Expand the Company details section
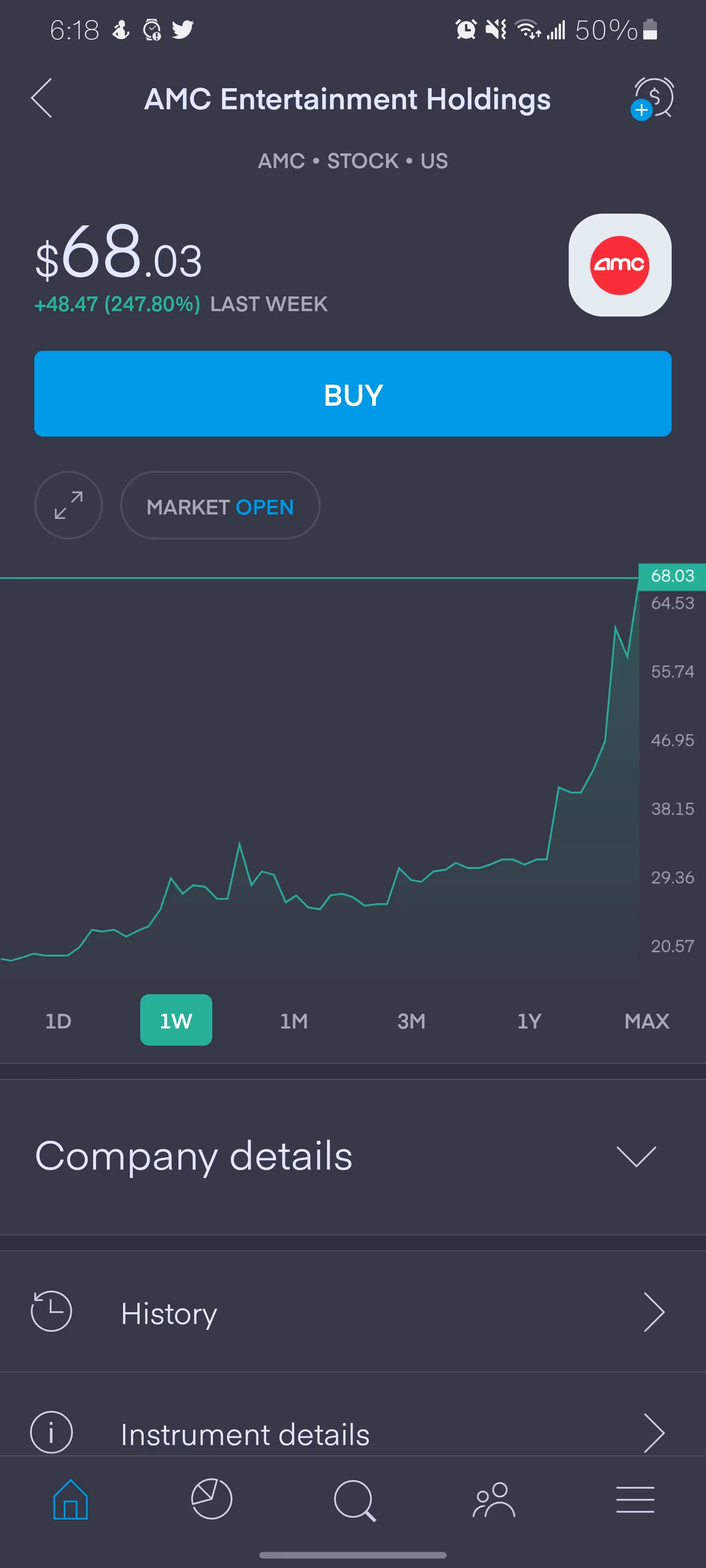This screenshot has width=706, height=1568. pyautogui.click(x=635, y=1156)
